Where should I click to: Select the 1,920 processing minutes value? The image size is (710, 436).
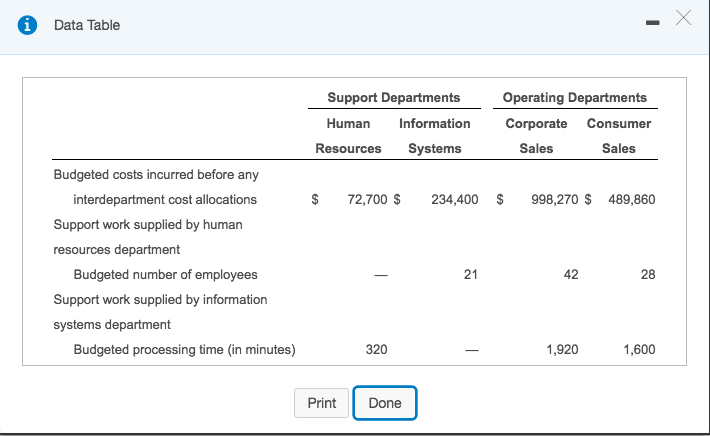563,349
